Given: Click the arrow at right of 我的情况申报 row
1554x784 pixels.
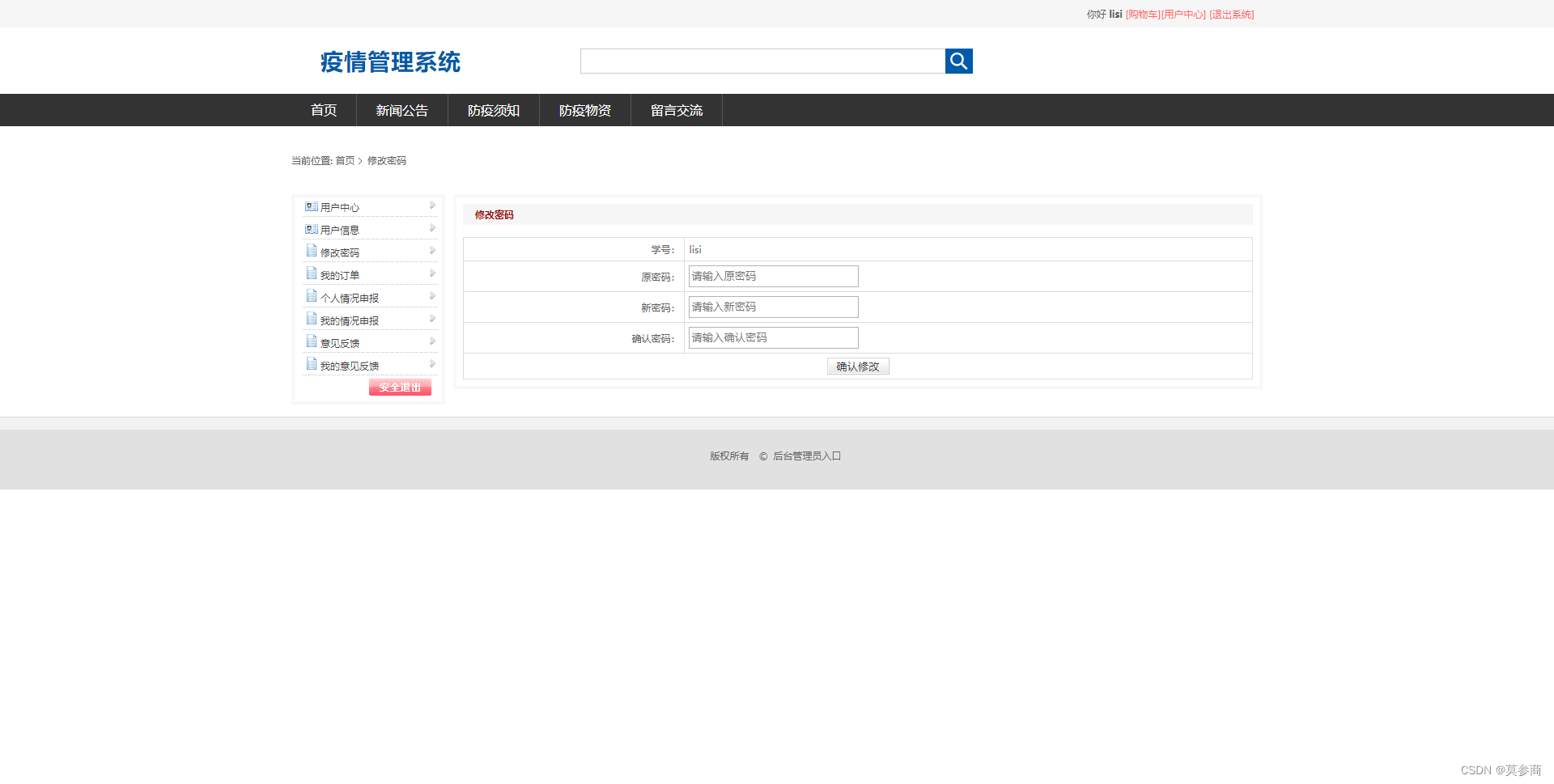Looking at the screenshot, I should (x=432, y=319).
